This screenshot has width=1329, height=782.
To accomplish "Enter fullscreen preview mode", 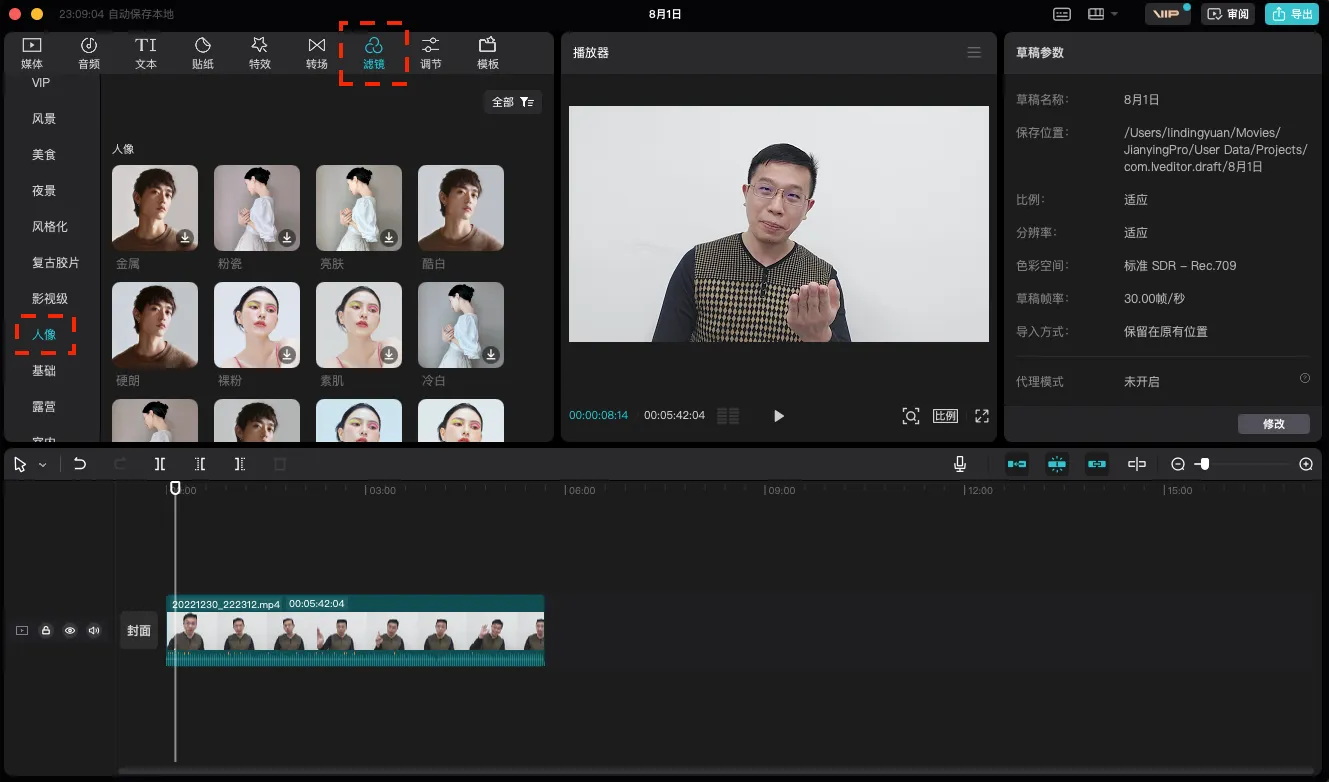I will pyautogui.click(x=982, y=416).
